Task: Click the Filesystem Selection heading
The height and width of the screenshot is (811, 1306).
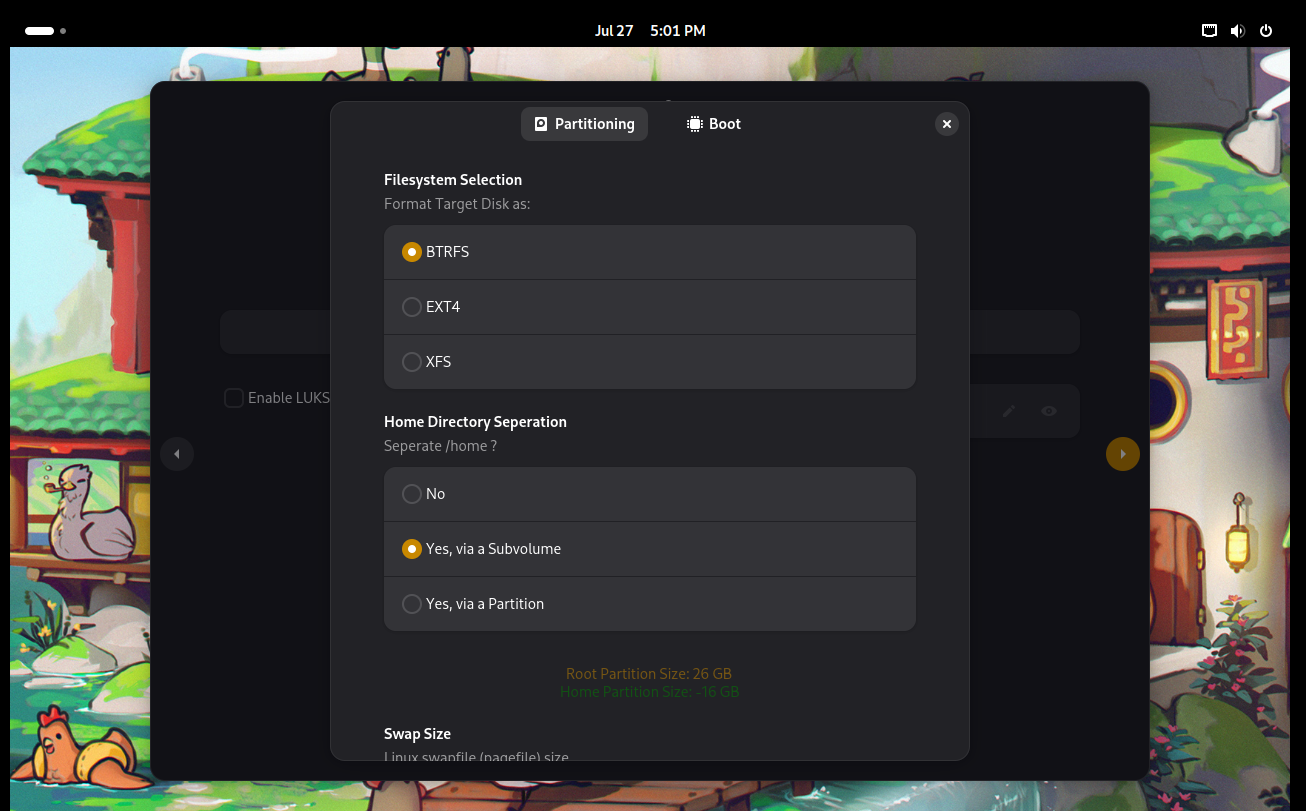Action: (453, 180)
